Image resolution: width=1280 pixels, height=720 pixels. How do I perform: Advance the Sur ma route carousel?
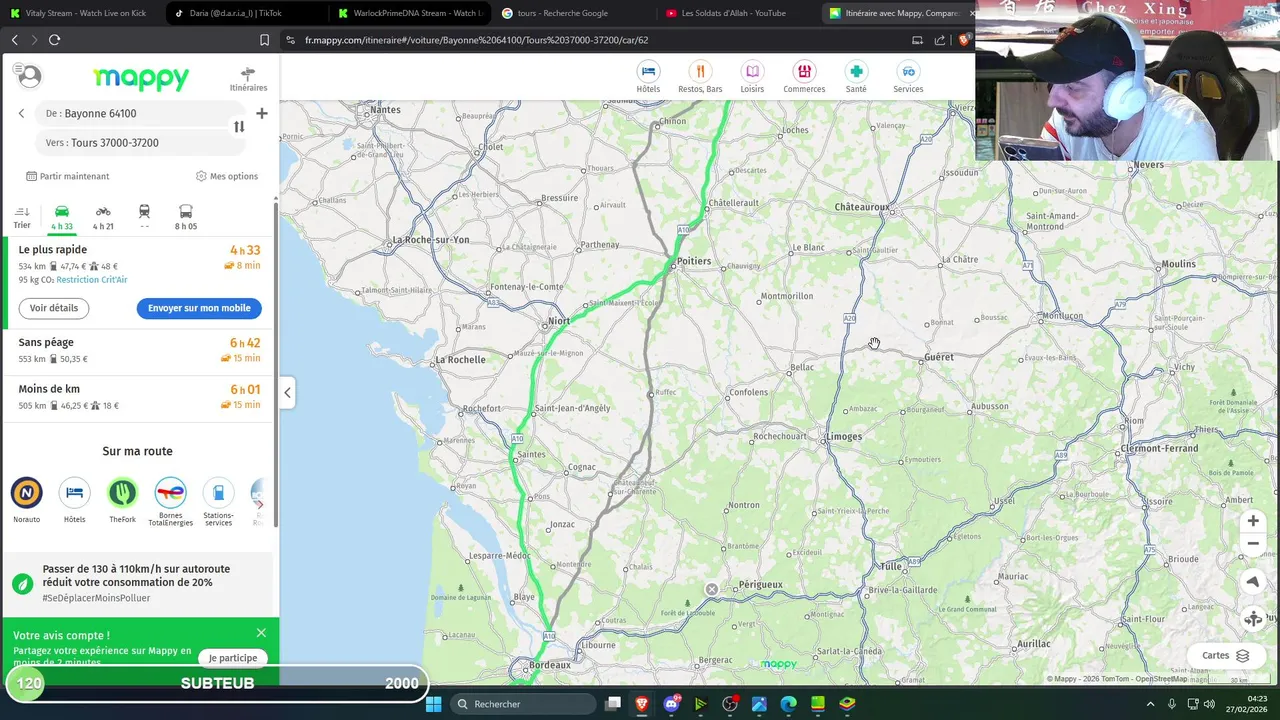tap(260, 504)
